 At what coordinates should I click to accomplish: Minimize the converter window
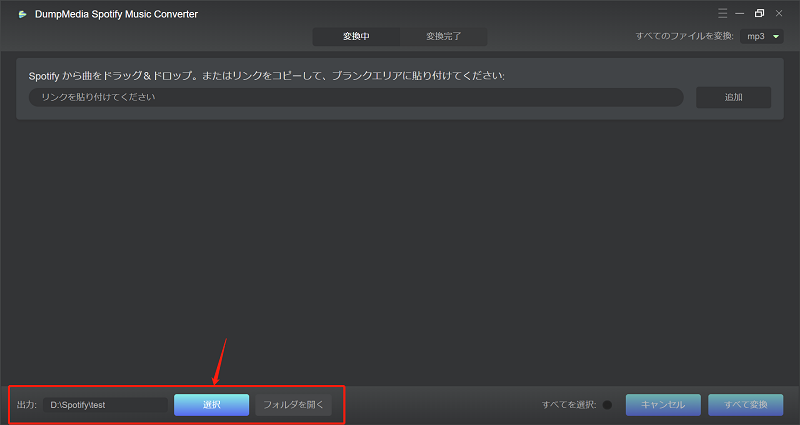pyautogui.click(x=740, y=13)
